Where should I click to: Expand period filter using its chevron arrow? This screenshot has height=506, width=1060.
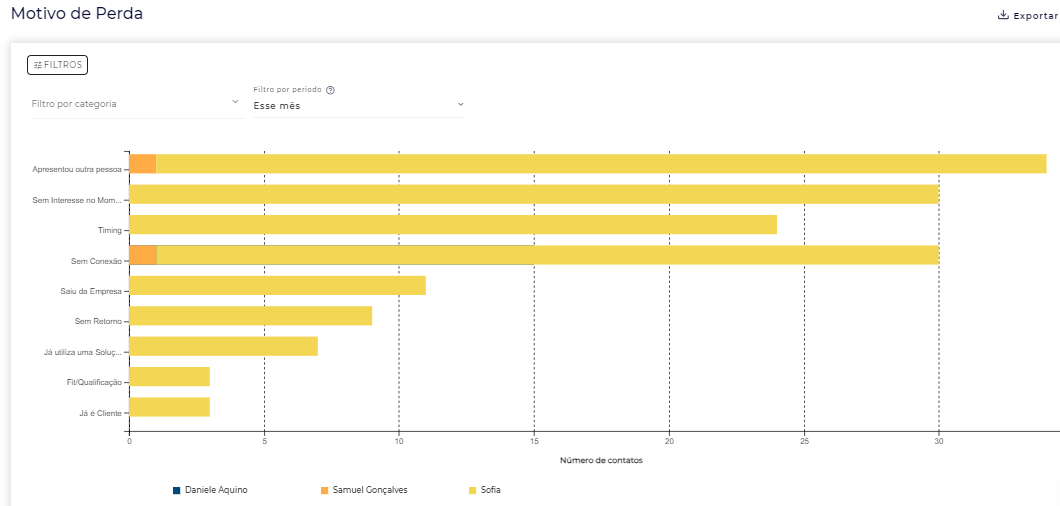click(460, 104)
